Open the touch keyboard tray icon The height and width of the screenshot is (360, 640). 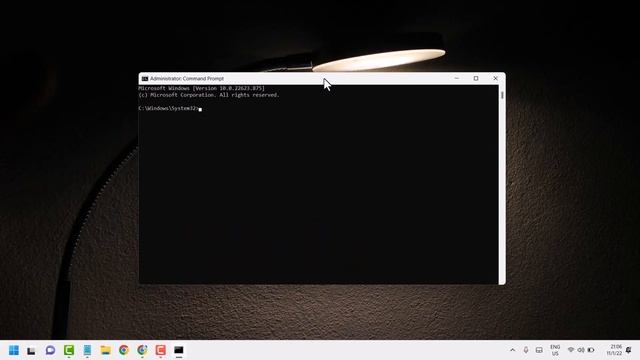click(x=539, y=350)
